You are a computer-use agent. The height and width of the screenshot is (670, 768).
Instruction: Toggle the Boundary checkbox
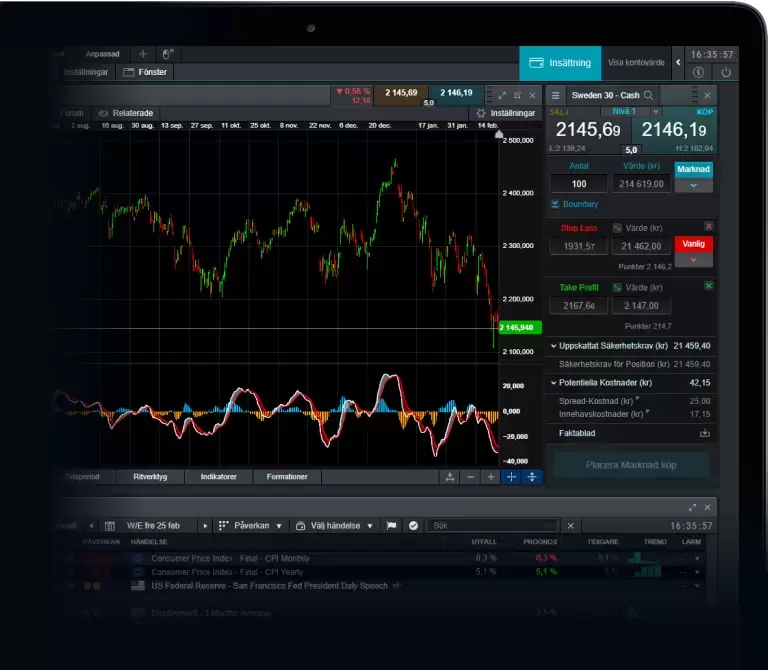(555, 204)
